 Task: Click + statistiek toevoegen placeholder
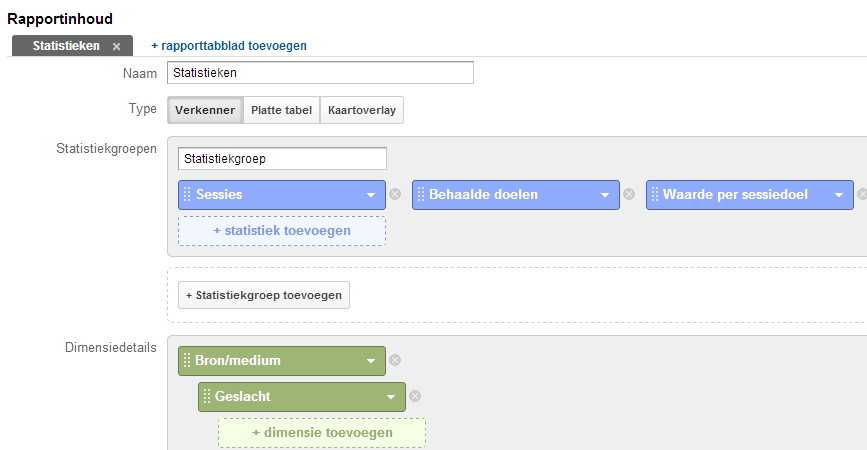(282, 231)
